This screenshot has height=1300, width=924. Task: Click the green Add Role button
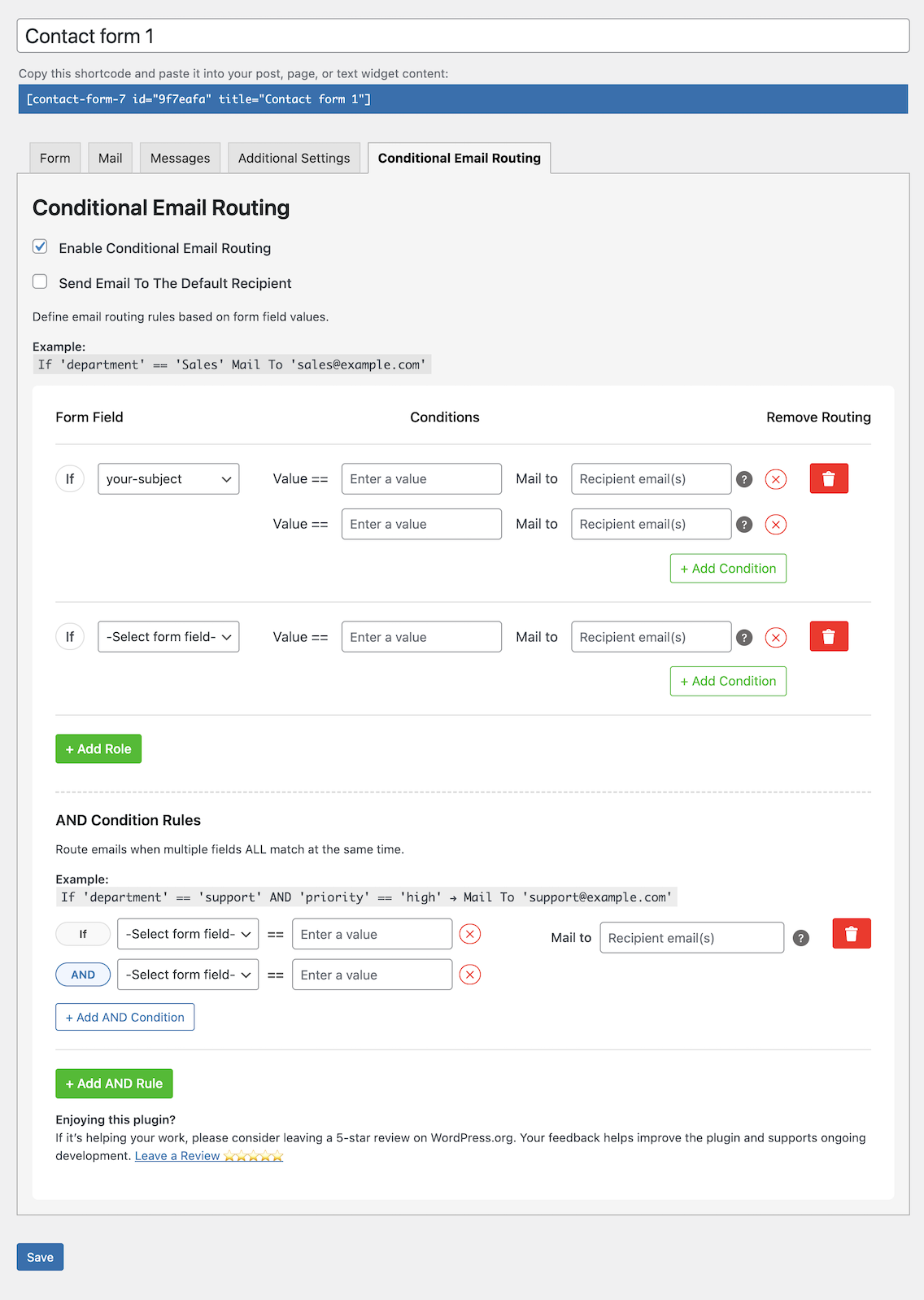click(x=98, y=749)
